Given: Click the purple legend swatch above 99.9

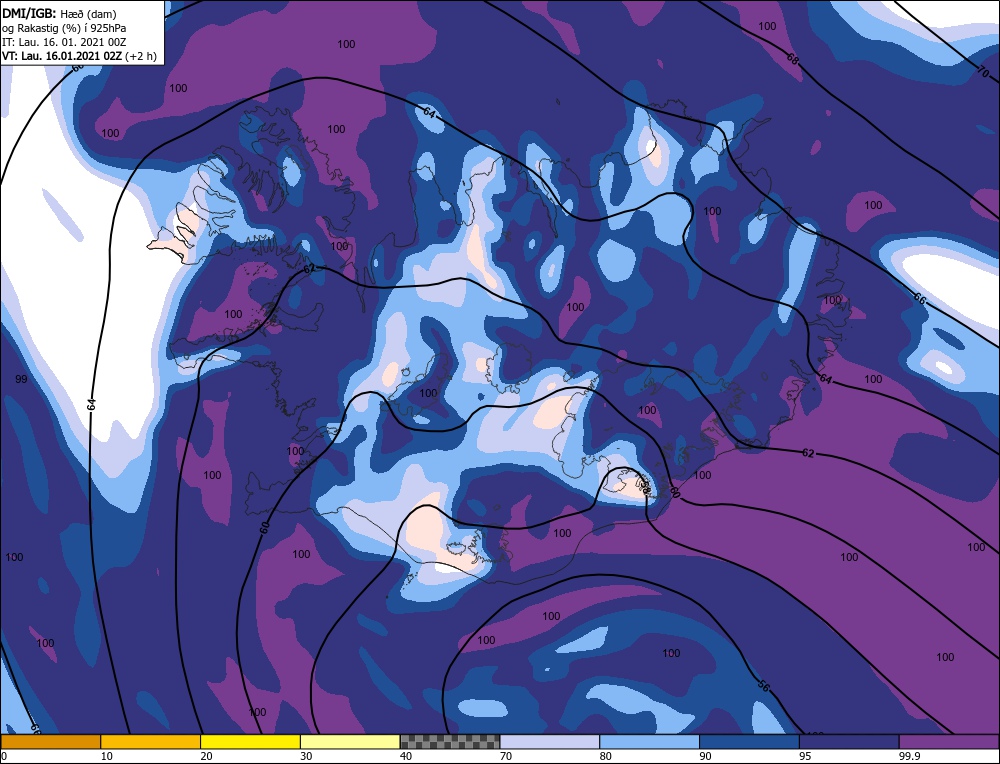Looking at the screenshot, I should pyautogui.click(x=949, y=742).
